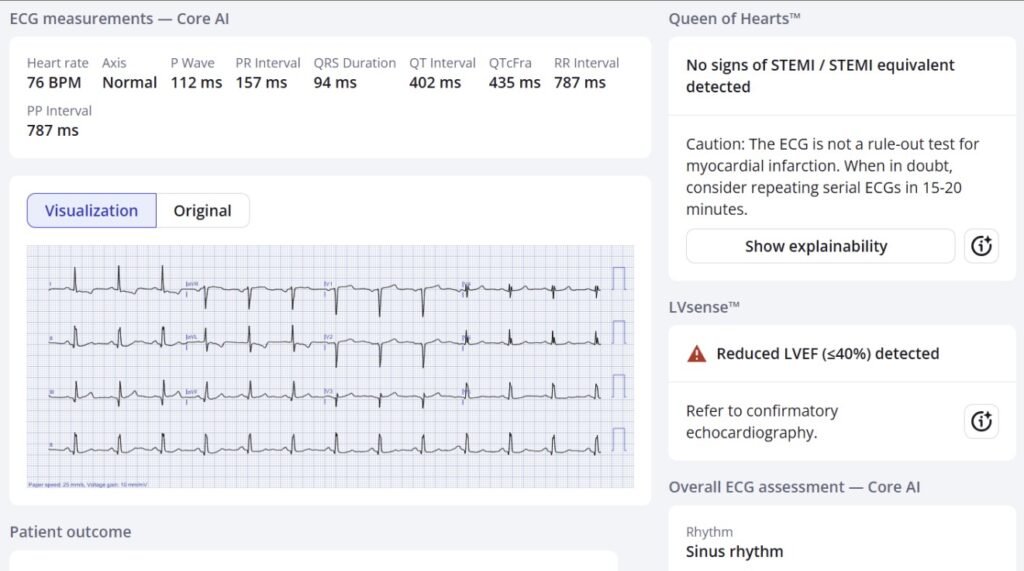The width and height of the screenshot is (1024, 571).
Task: Select the PR Interval 157 ms value
Action: (x=261, y=83)
